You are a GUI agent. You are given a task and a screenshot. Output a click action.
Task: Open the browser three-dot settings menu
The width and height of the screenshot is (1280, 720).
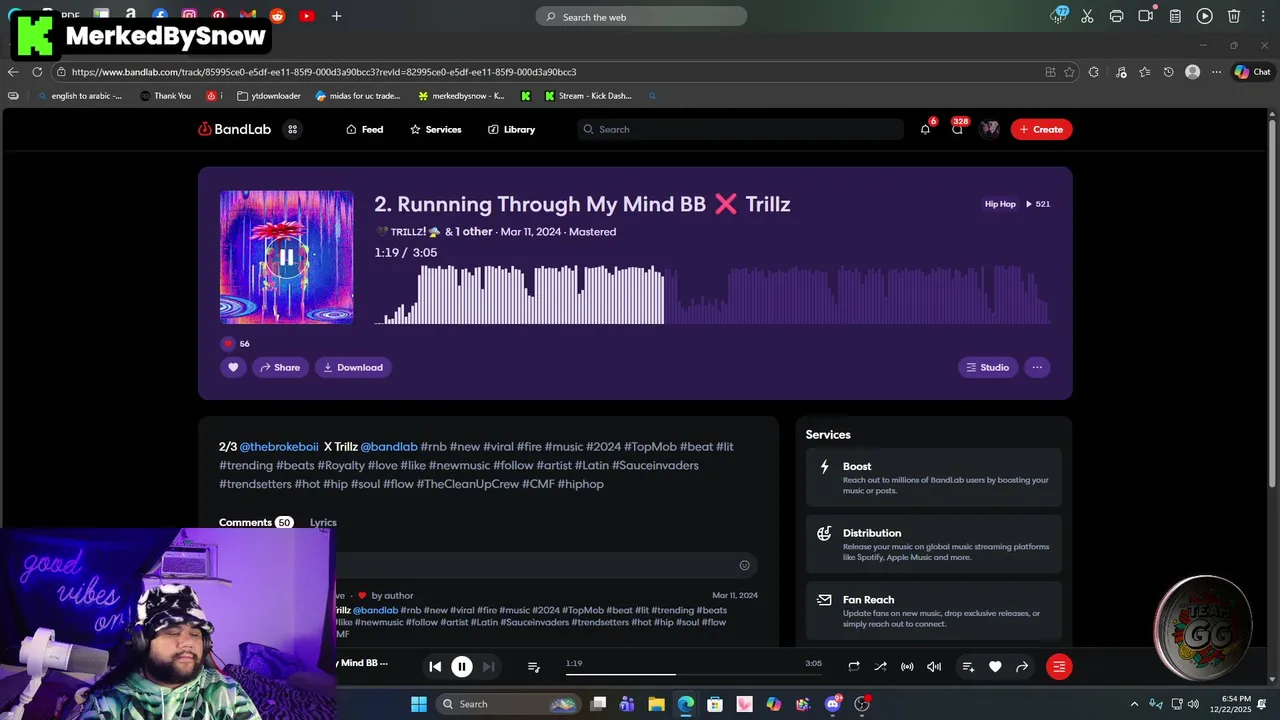(1216, 72)
